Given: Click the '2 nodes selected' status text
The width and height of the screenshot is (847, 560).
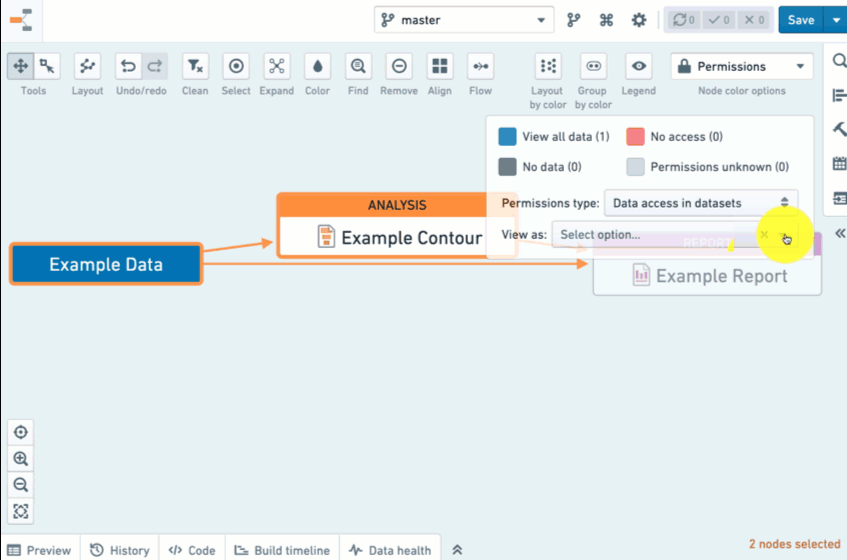Looking at the screenshot, I should point(795,544).
